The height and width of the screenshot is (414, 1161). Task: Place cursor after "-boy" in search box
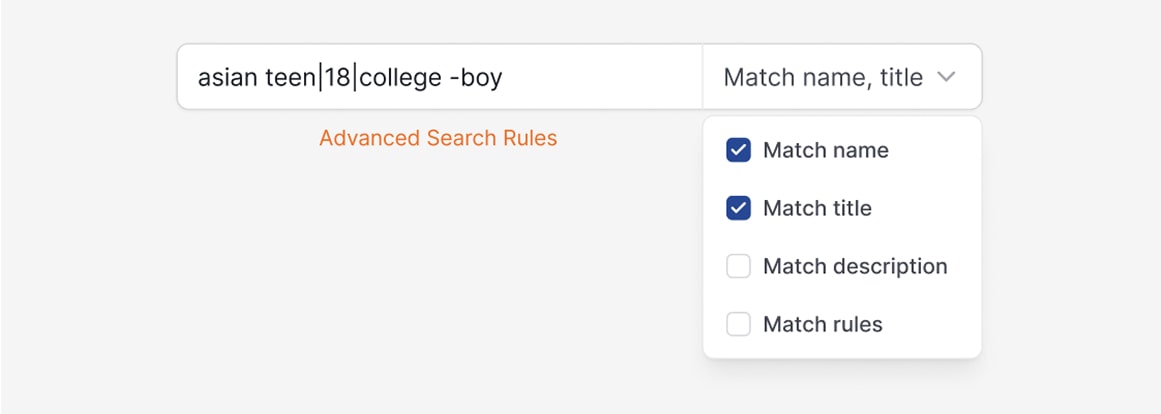504,77
